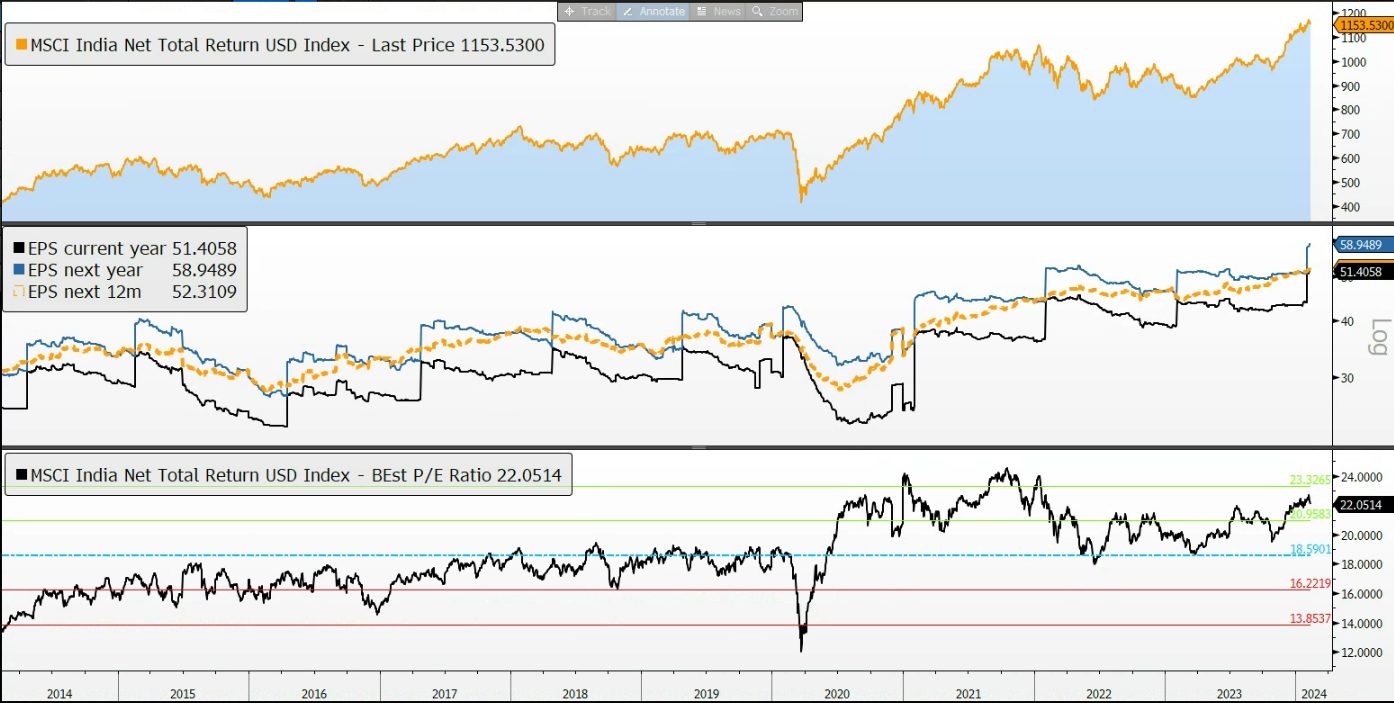Click the 2023 label on time axis
The image size is (1394, 703).
(1229, 693)
